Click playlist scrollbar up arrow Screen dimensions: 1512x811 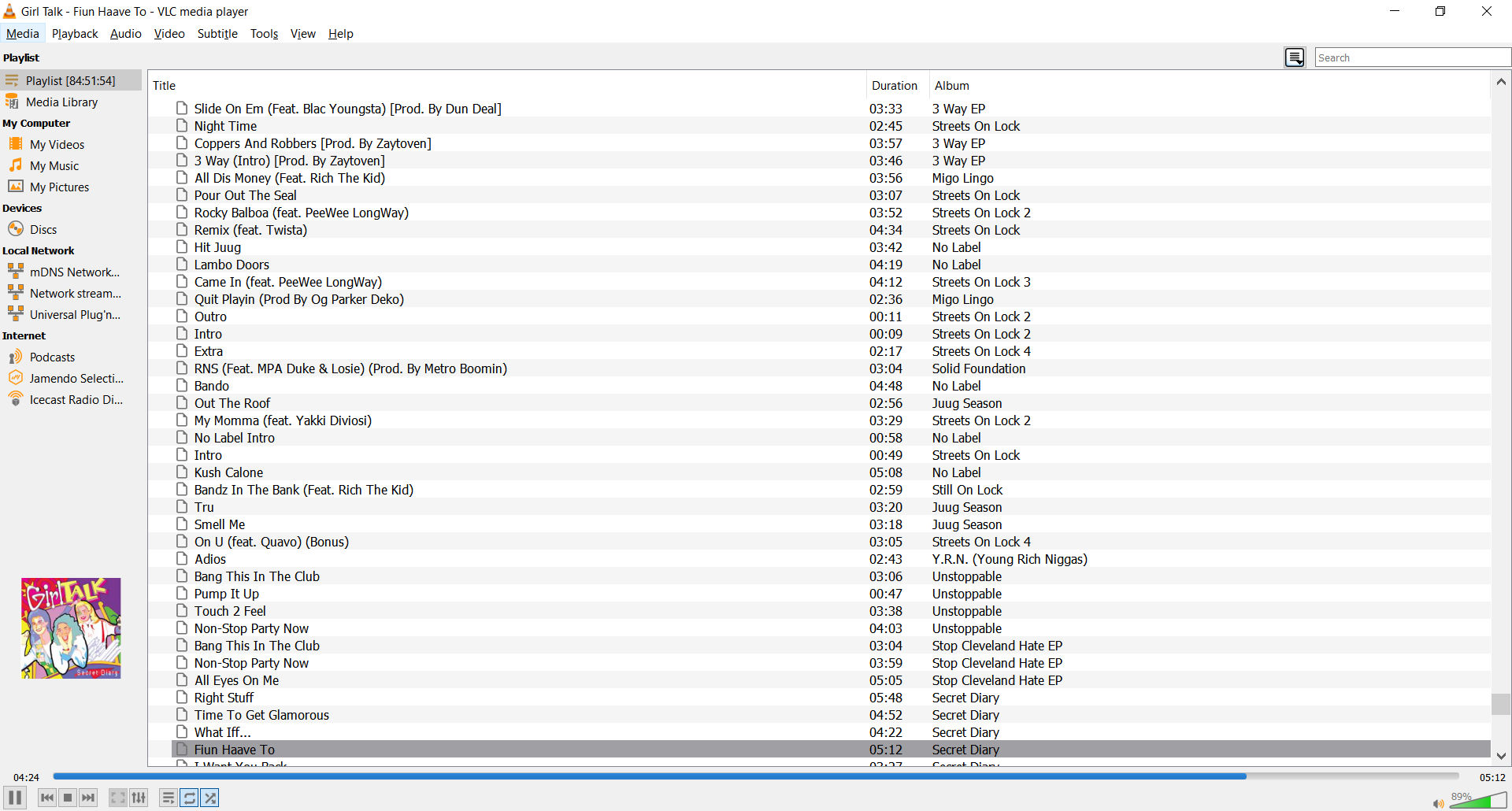tap(1501, 81)
